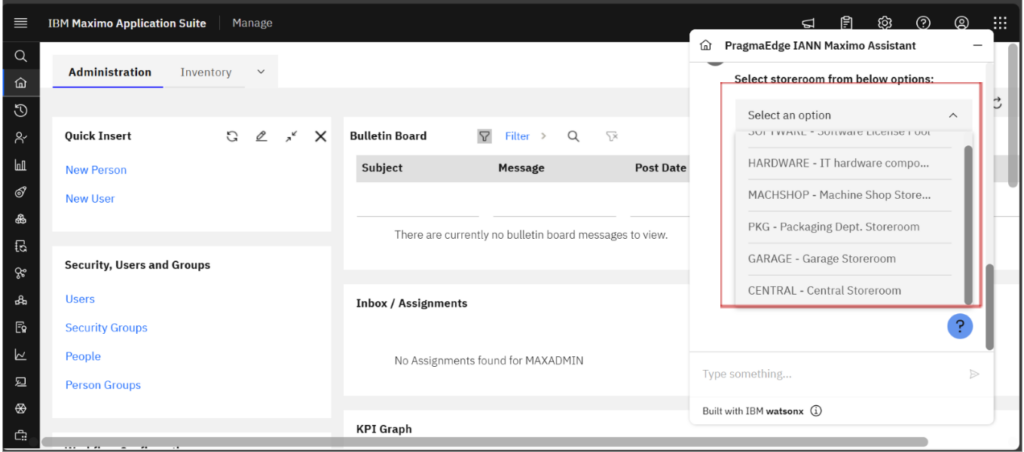Viewport: 1024px width, 452px height.
Task: Click the person-with-checkmark sidebar icon
Action: tap(20, 138)
